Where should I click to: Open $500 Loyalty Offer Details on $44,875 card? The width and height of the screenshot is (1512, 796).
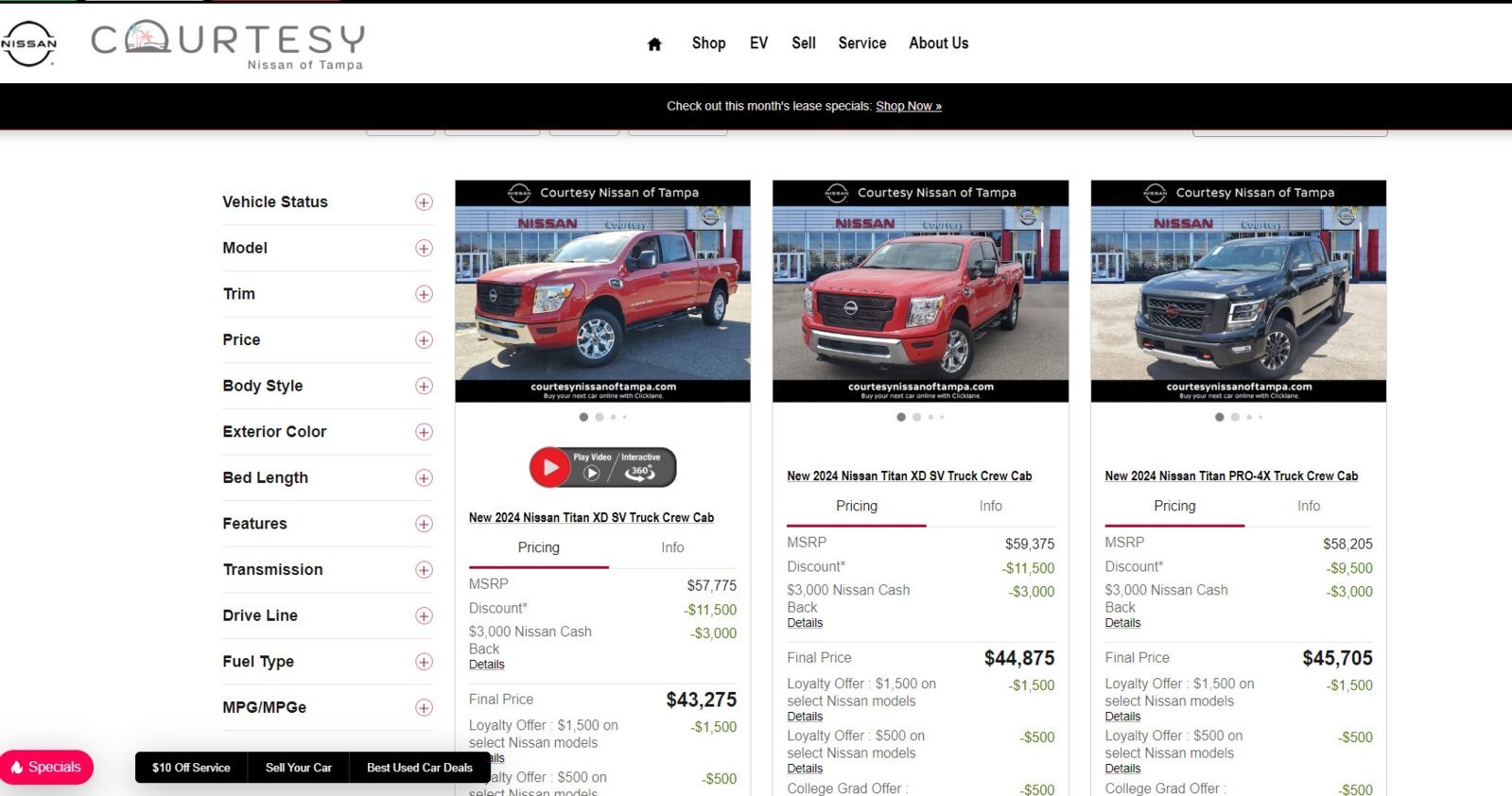(x=805, y=769)
